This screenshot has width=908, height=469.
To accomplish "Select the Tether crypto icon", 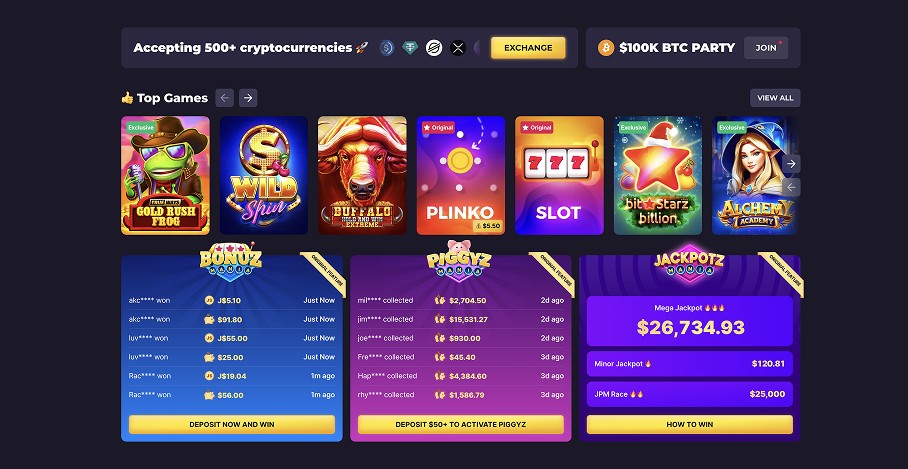I will [410, 47].
